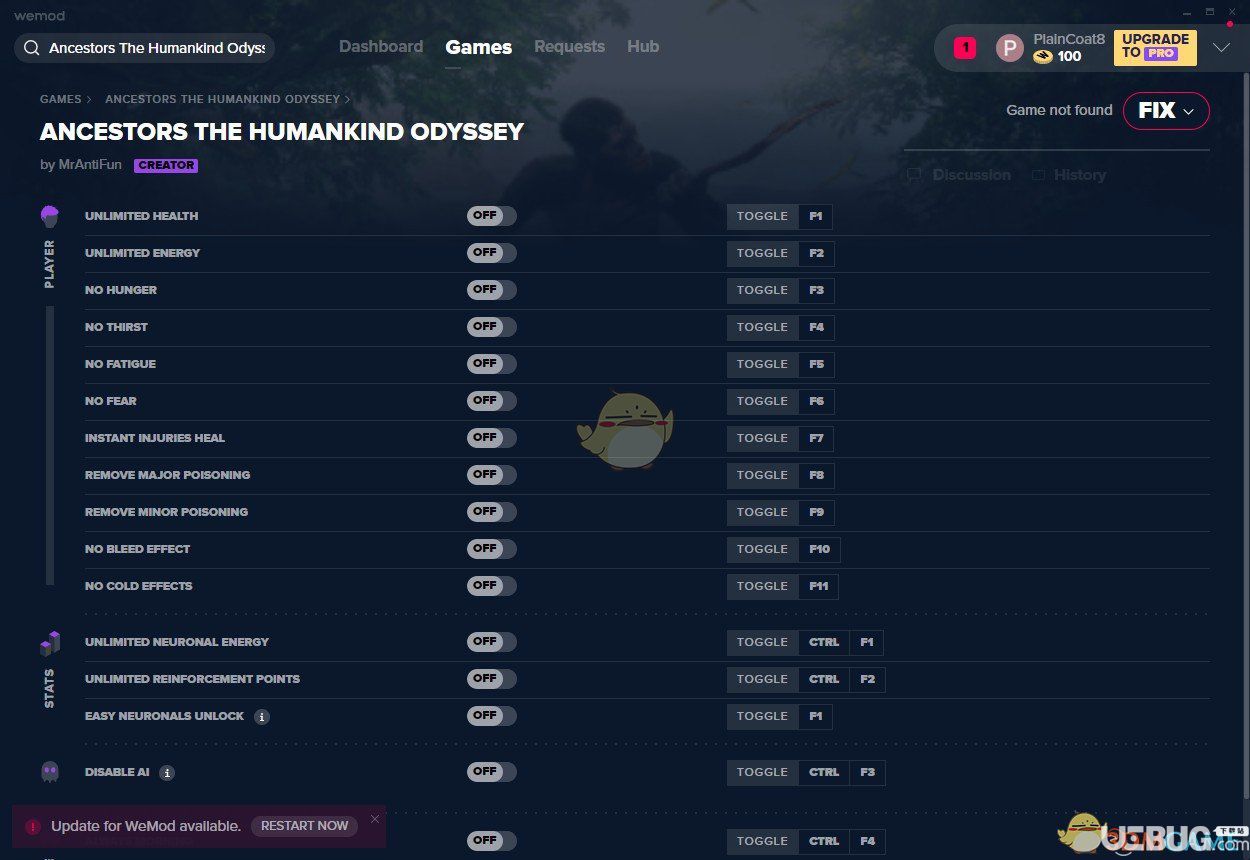Open the notifications badge showing 1

965,47
